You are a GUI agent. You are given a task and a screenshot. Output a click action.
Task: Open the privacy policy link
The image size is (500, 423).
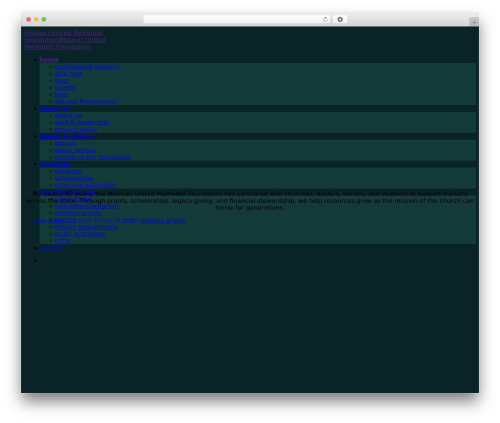pos(76,129)
